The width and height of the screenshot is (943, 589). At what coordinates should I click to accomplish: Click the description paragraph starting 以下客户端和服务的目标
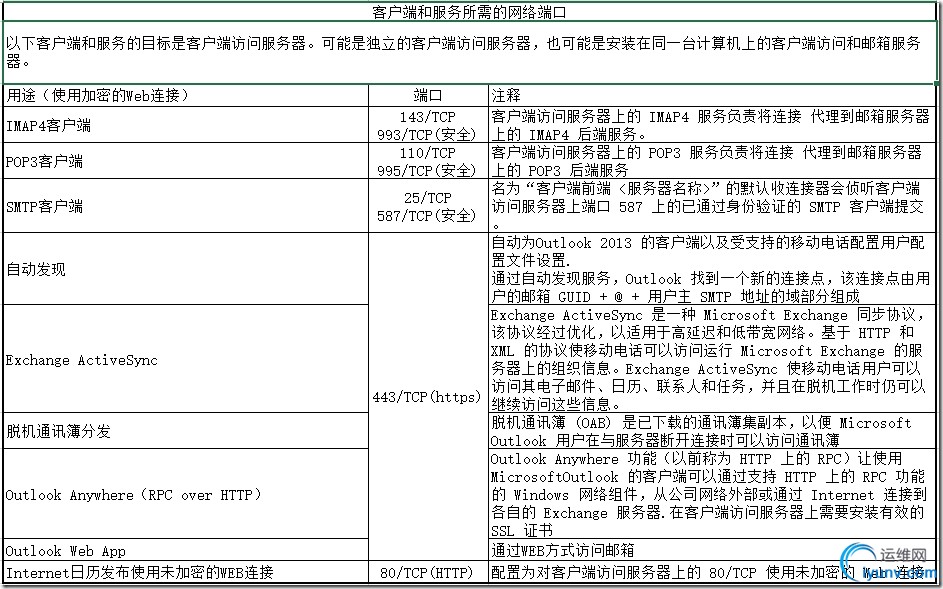point(470,52)
